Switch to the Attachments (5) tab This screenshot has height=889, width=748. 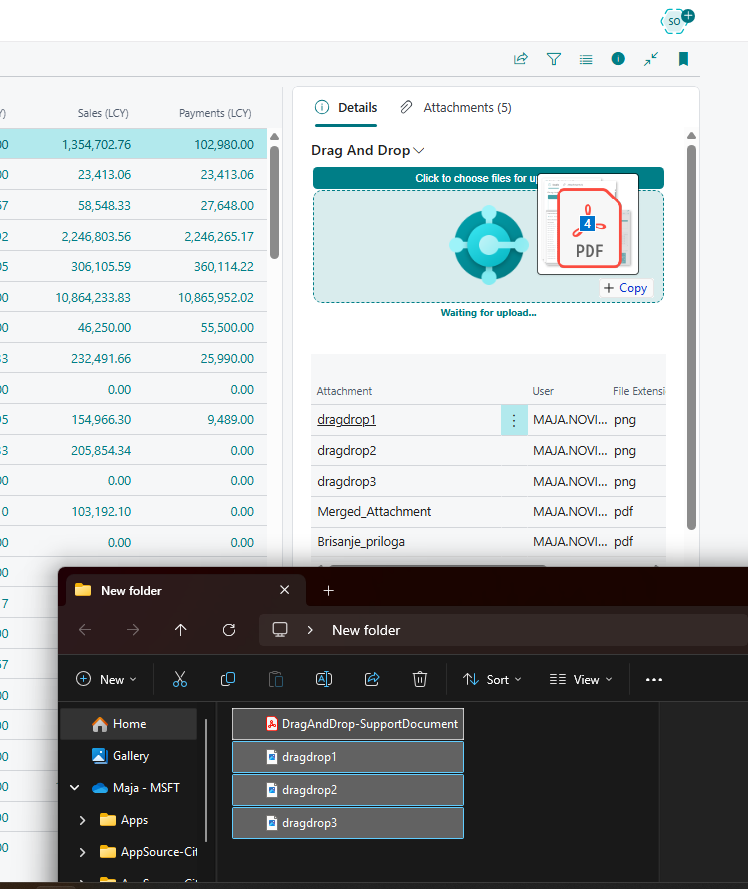[x=455, y=107]
